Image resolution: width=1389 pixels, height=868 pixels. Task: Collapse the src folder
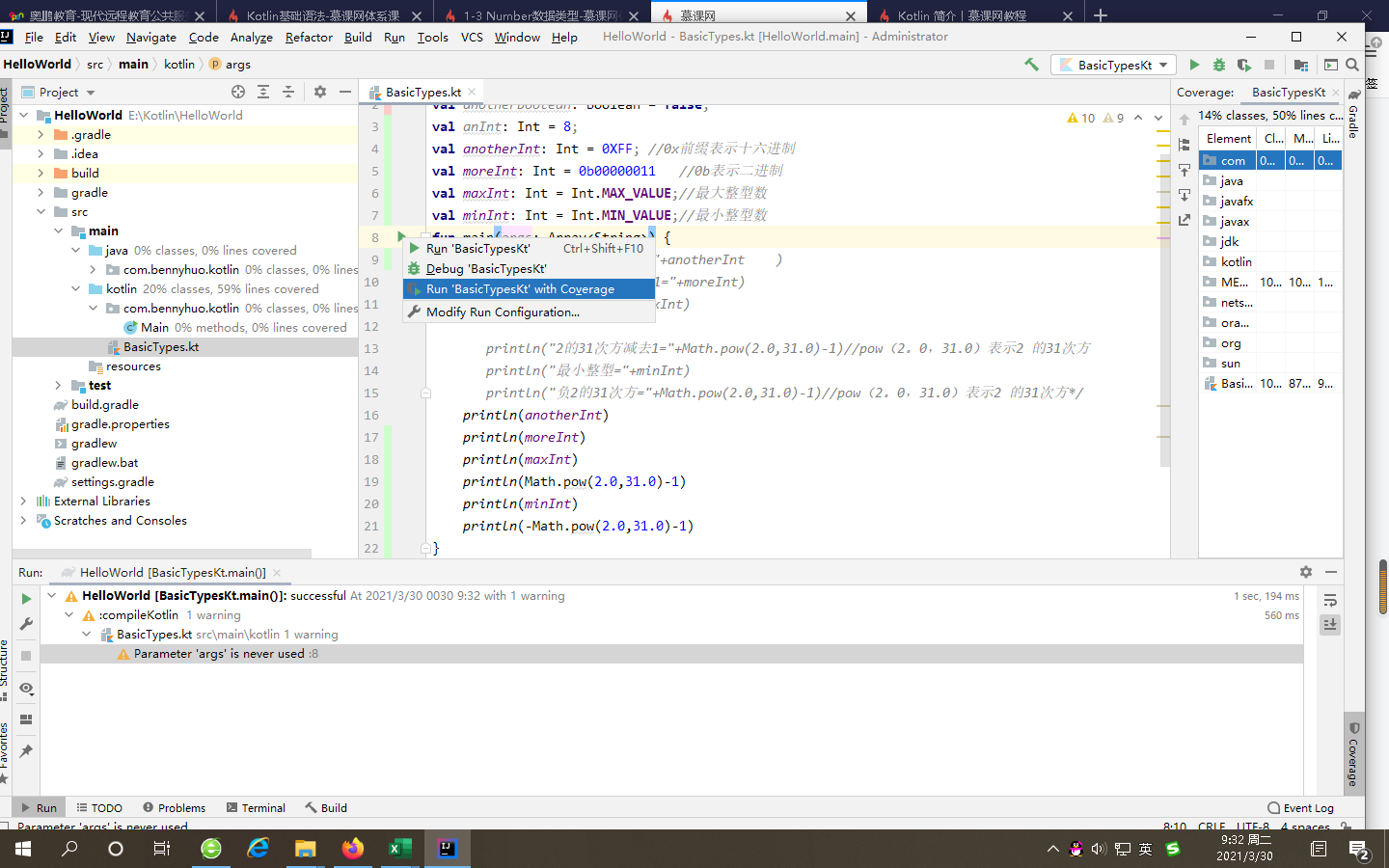click(41, 212)
